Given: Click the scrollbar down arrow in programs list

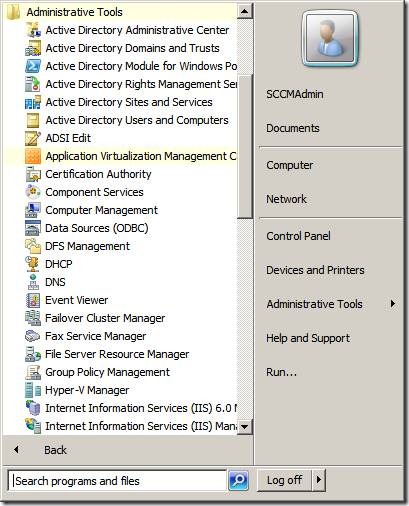Looking at the screenshot, I should coord(245,426).
